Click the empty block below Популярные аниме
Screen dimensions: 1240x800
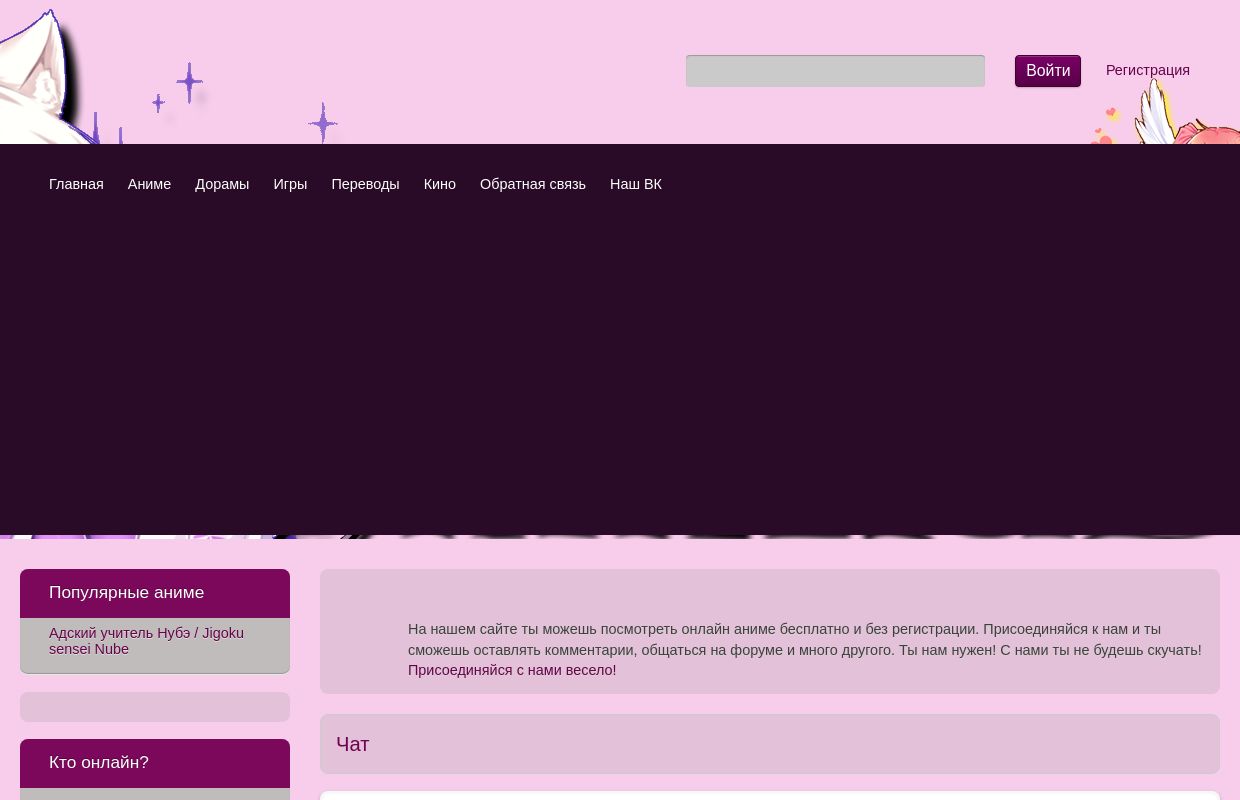(x=155, y=707)
